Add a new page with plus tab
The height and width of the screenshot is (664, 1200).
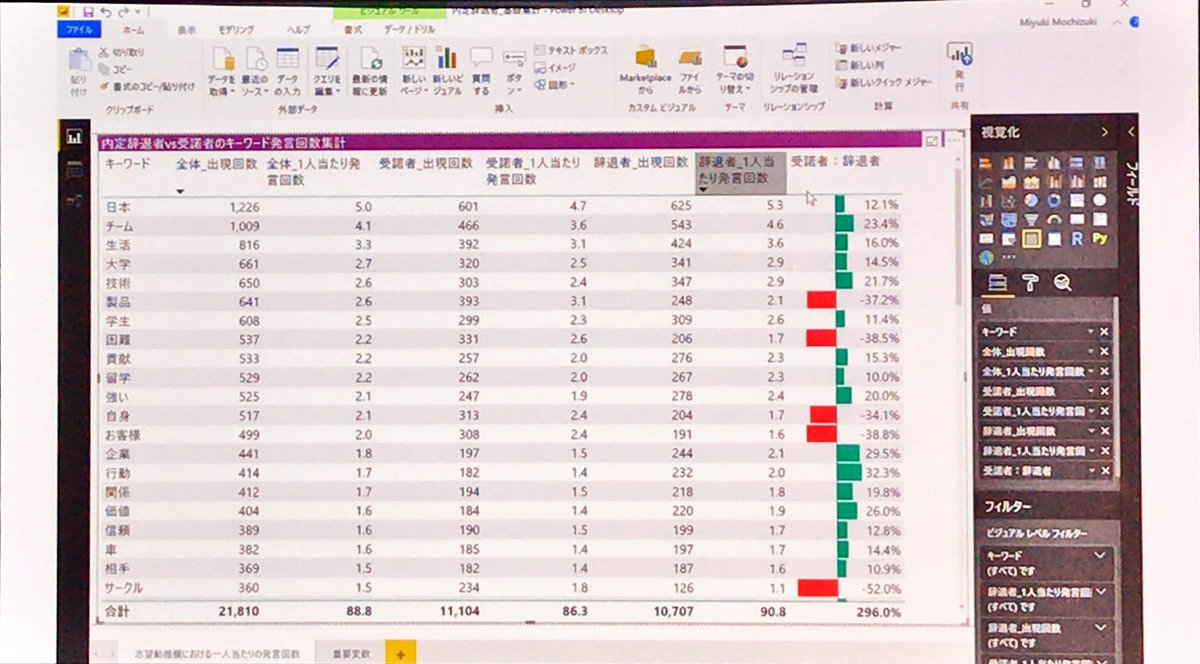click(400, 653)
